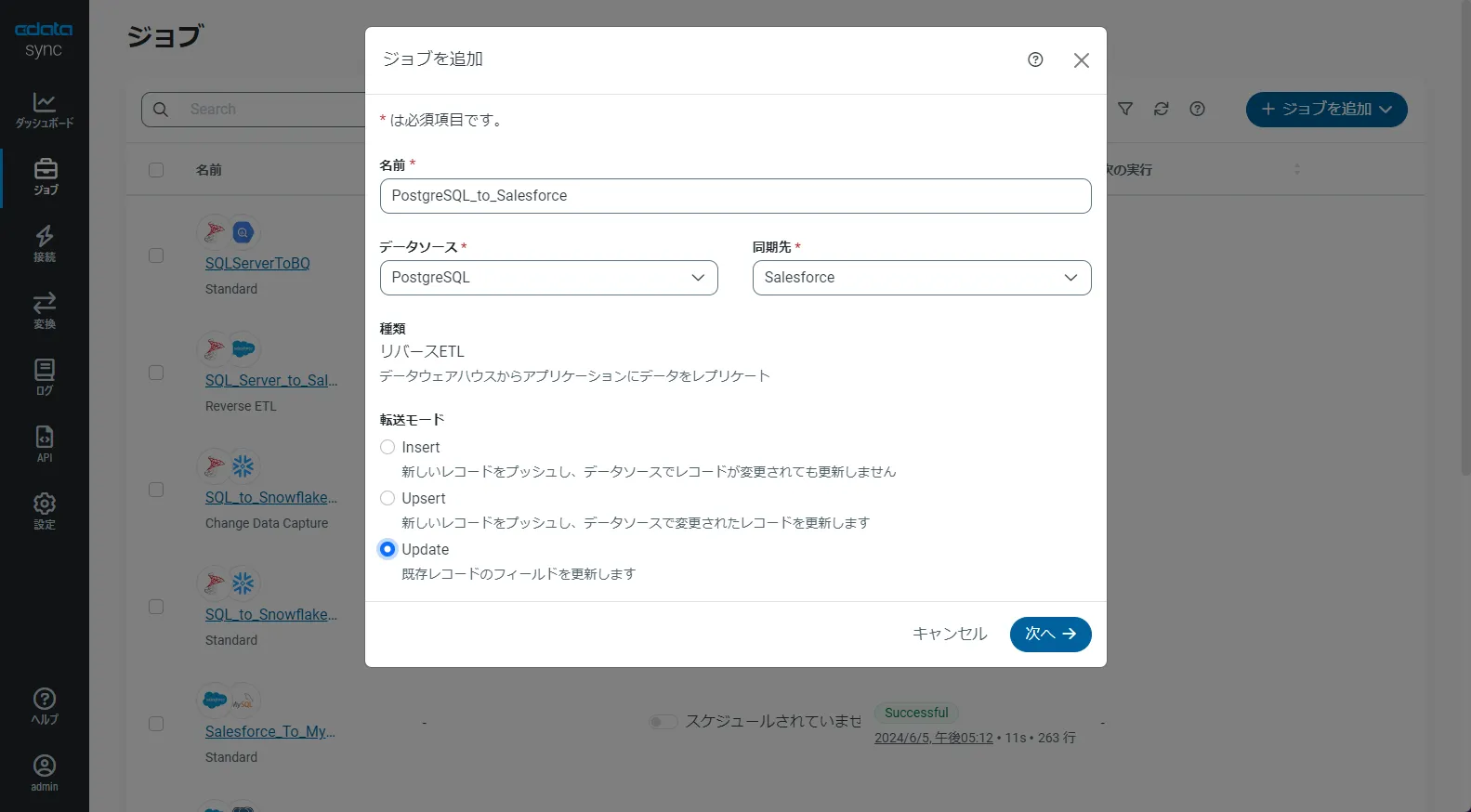Open the 同期先 Salesforce dropdown
Viewport: 1471px width, 812px height.
click(x=922, y=278)
